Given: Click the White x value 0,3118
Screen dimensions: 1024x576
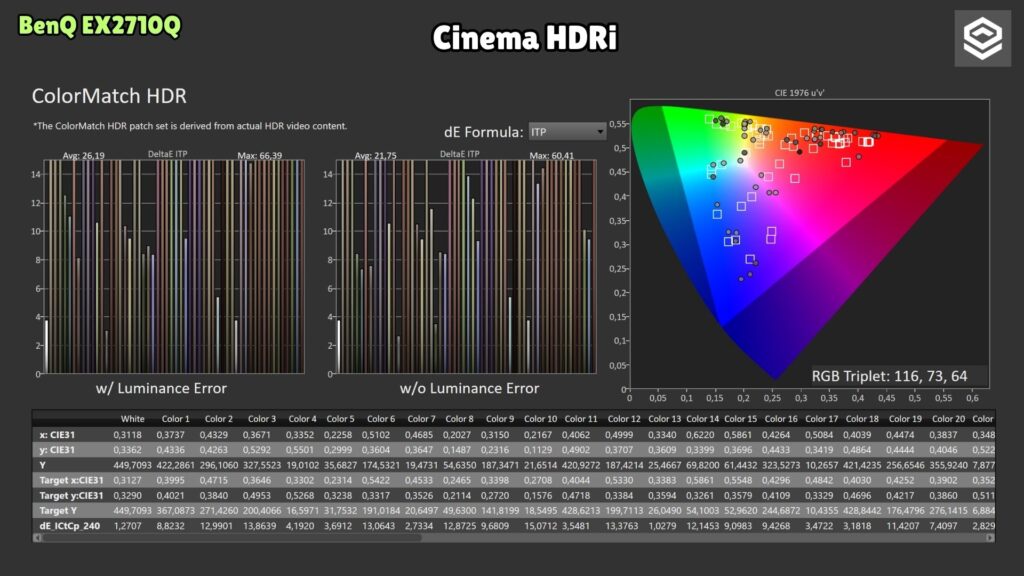Looking at the screenshot, I should pyautogui.click(x=127, y=434).
